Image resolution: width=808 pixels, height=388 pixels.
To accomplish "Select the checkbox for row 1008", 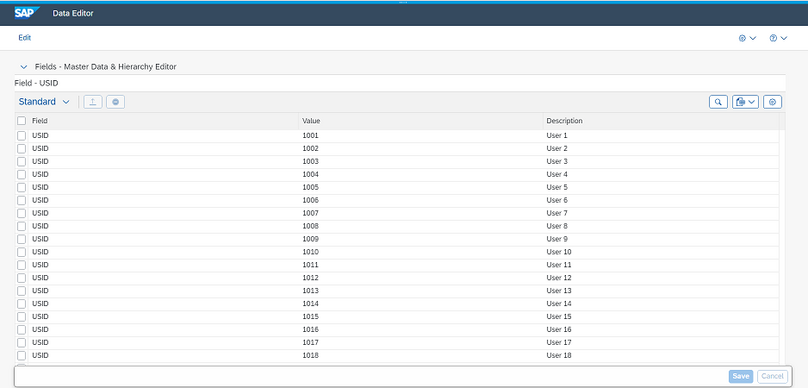I will click(x=22, y=226).
